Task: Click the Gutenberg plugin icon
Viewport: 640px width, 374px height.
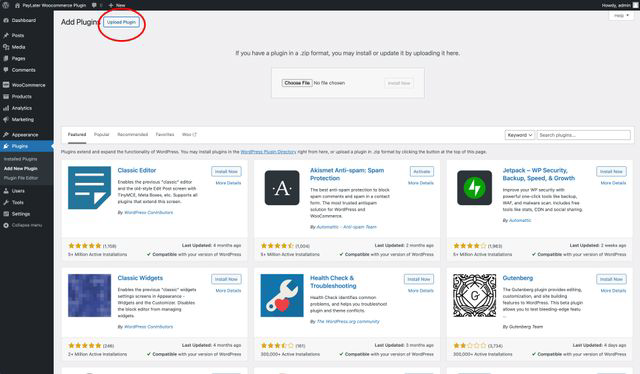Action: coord(475,295)
